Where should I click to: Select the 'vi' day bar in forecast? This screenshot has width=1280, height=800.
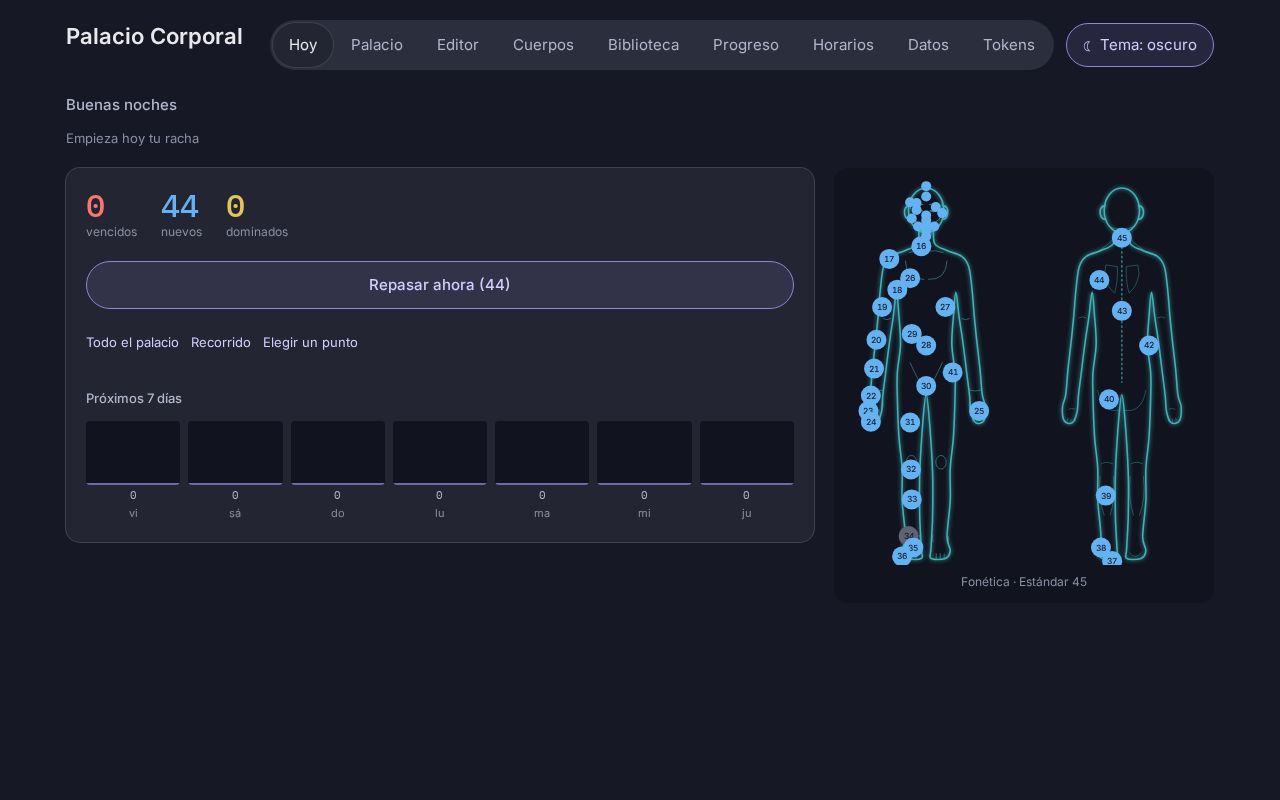[x=133, y=453]
